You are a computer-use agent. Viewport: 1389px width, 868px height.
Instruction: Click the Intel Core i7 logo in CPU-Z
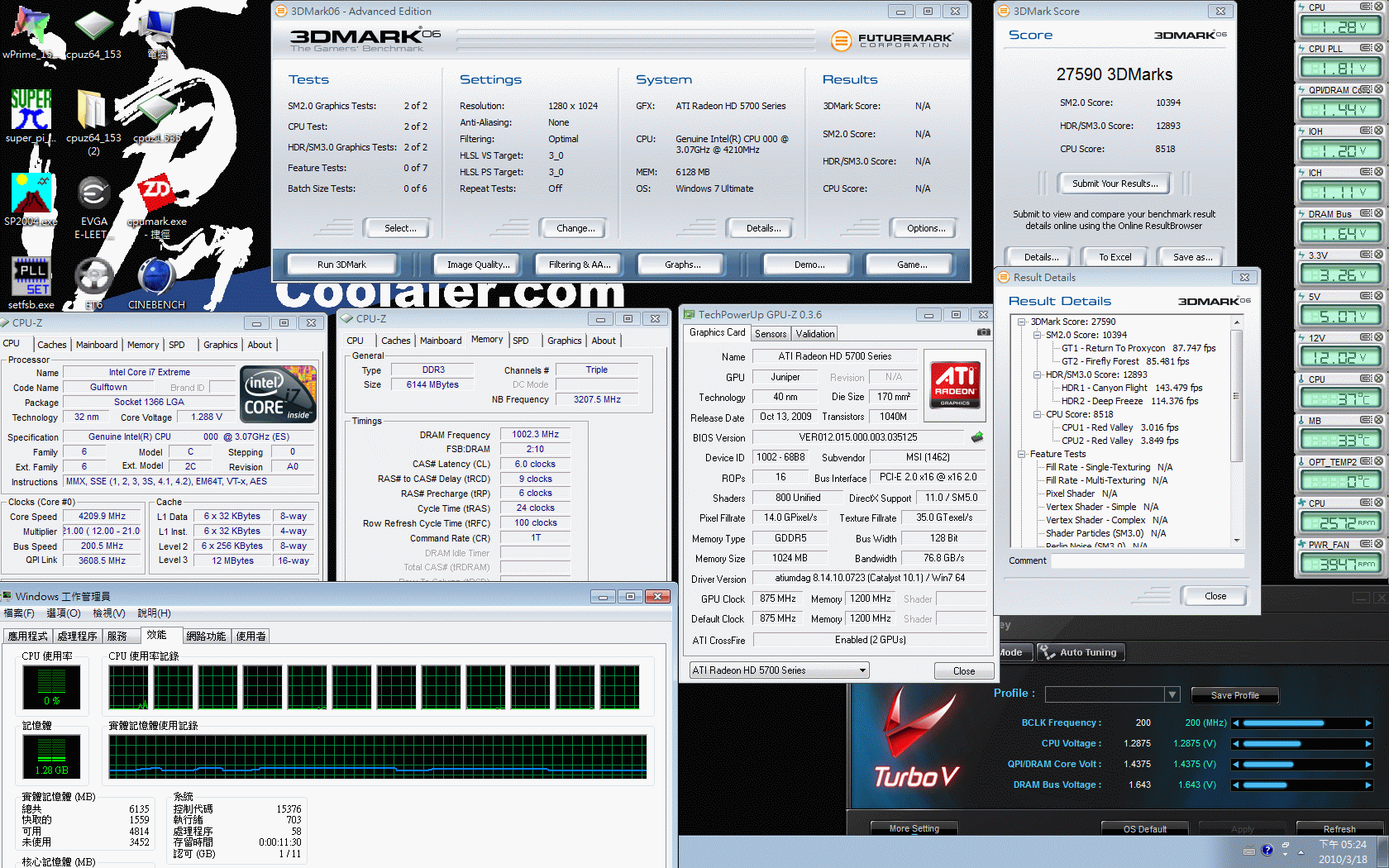click(278, 394)
